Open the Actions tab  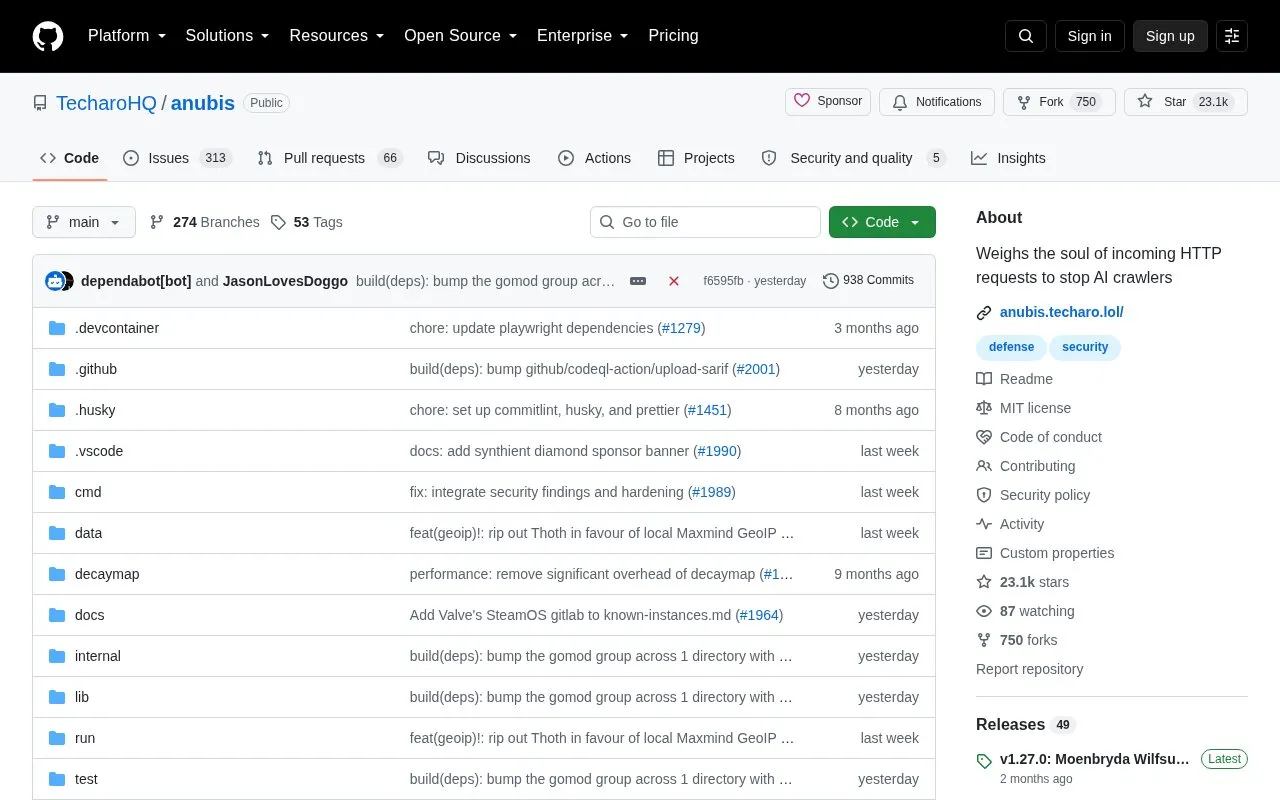[x=594, y=158]
